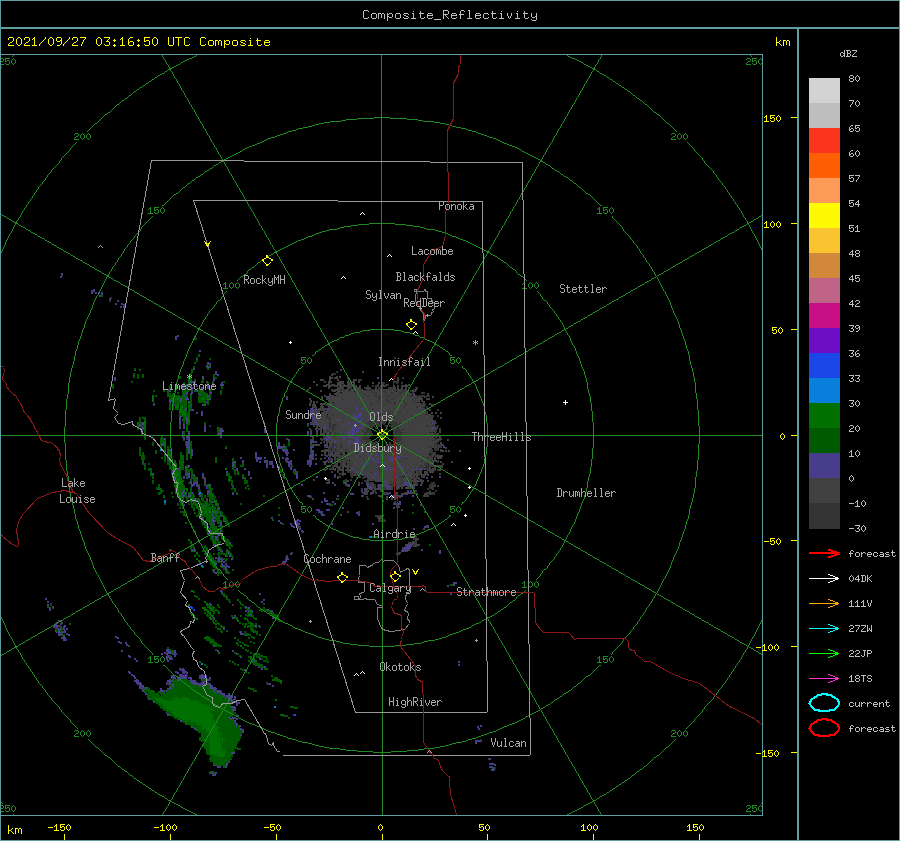Click the light gray 80 dBZ swatch
900x841 pixels.
pos(824,91)
